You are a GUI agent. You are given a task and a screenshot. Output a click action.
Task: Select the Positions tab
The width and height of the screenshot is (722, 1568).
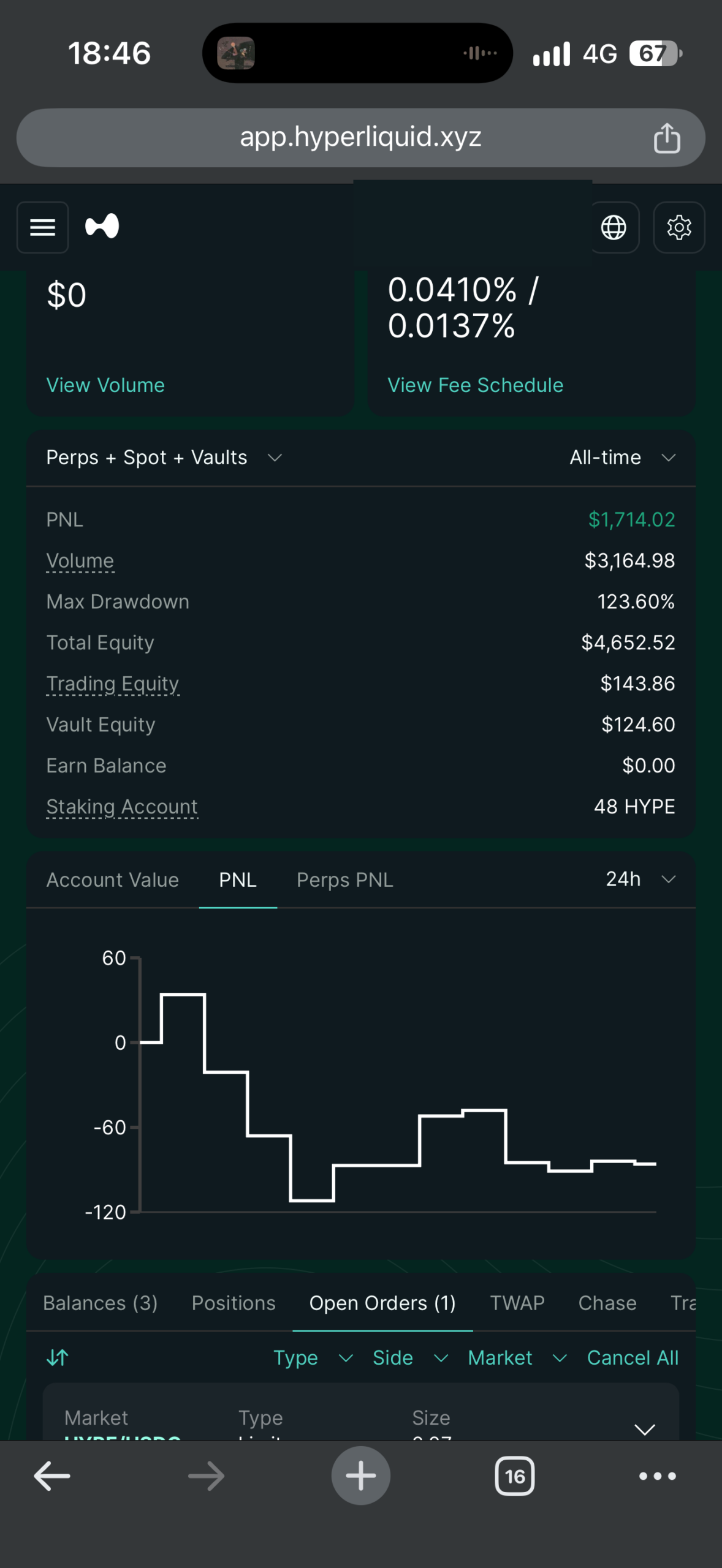click(x=234, y=1303)
